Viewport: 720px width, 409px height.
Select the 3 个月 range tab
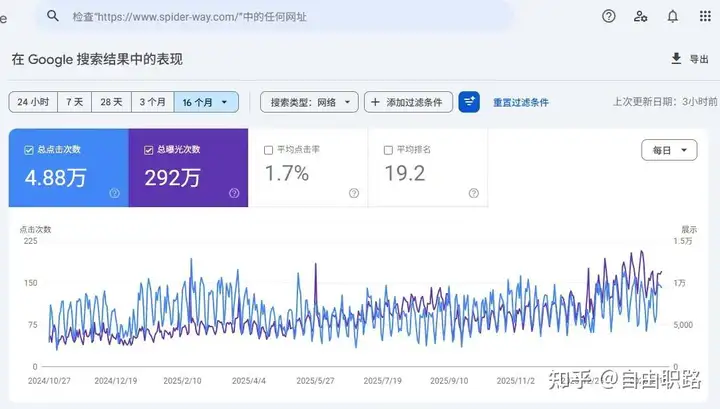point(153,102)
